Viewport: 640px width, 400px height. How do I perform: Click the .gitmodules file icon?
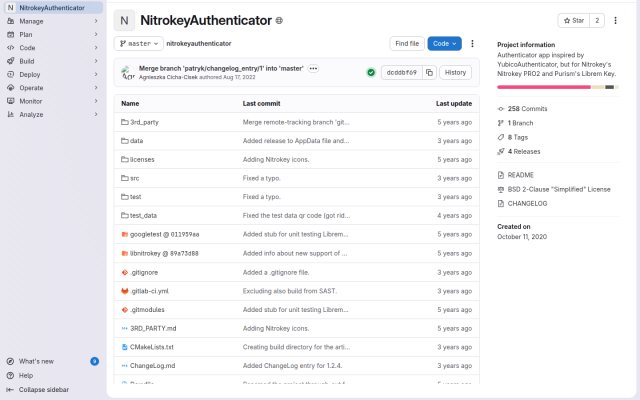124,310
